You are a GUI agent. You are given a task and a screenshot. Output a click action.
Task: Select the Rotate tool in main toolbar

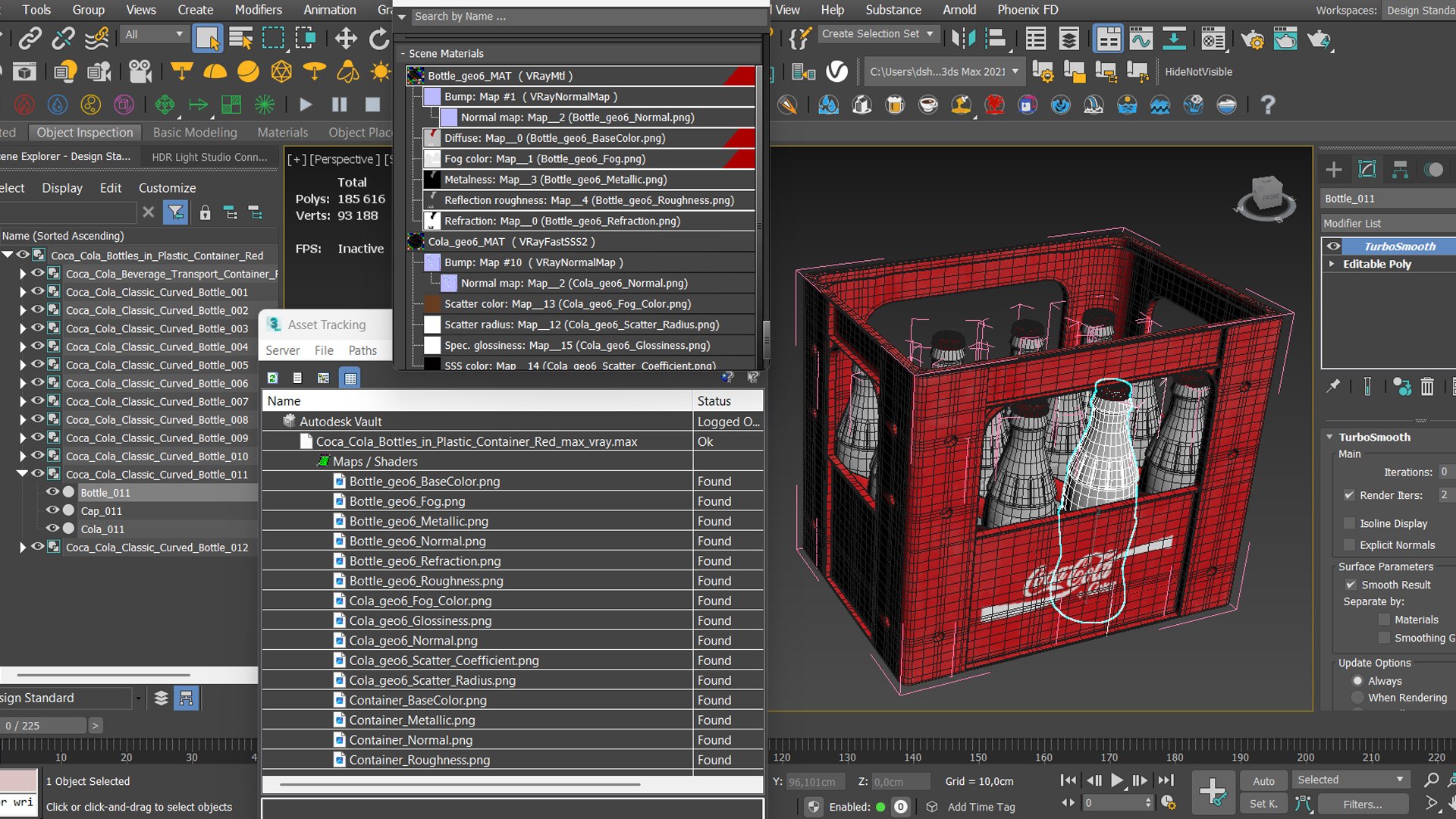point(378,38)
